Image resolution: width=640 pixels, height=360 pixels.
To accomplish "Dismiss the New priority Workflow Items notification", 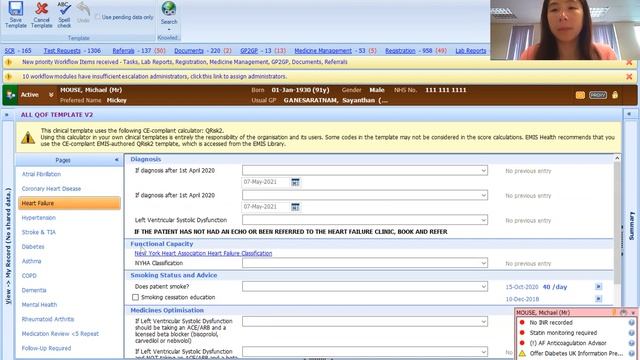I will coord(629,62).
